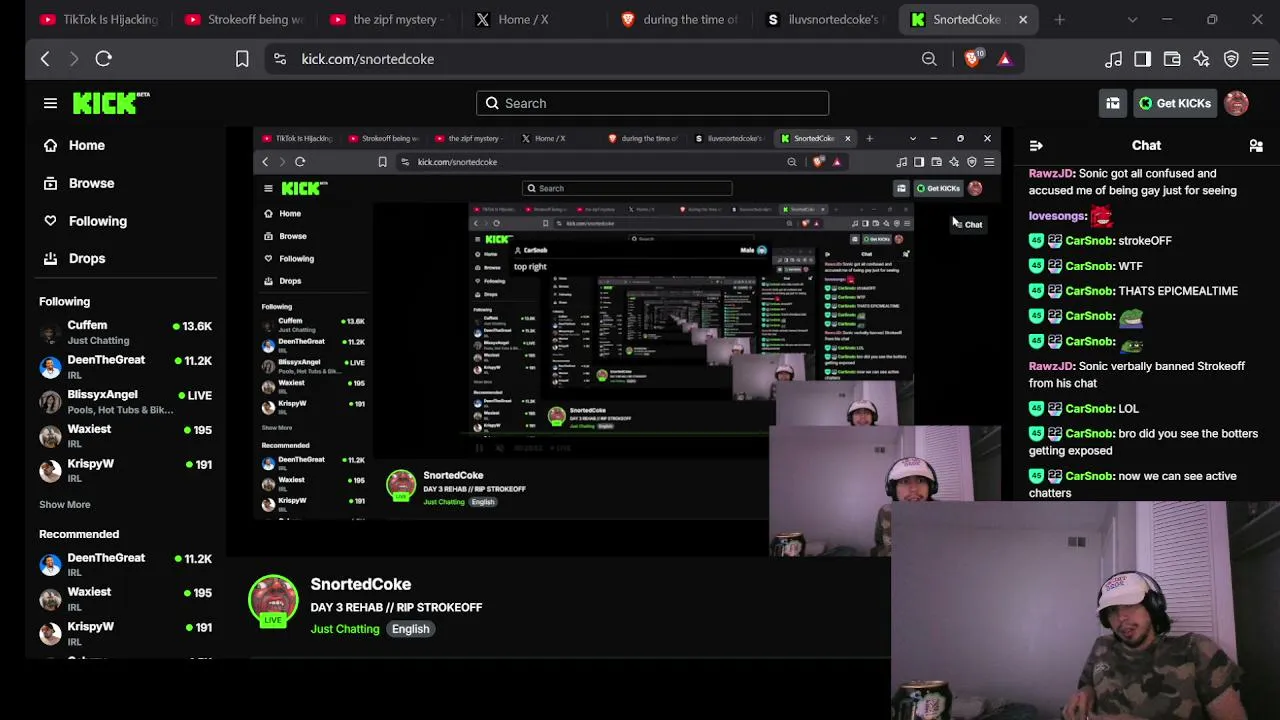Viewport: 1280px width, 720px height.
Task: Switch to the Strokeoff being YouTube tab
Action: click(243, 19)
